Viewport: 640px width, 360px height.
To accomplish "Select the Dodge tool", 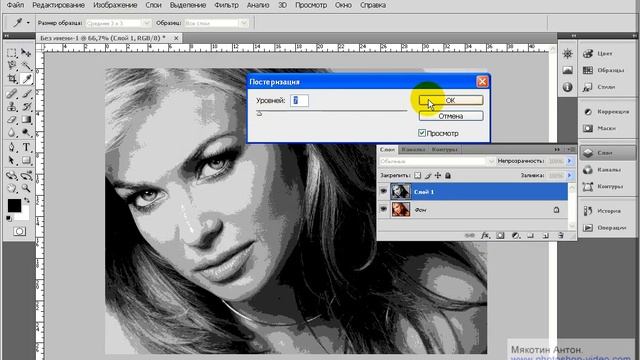I will click(x=26, y=133).
